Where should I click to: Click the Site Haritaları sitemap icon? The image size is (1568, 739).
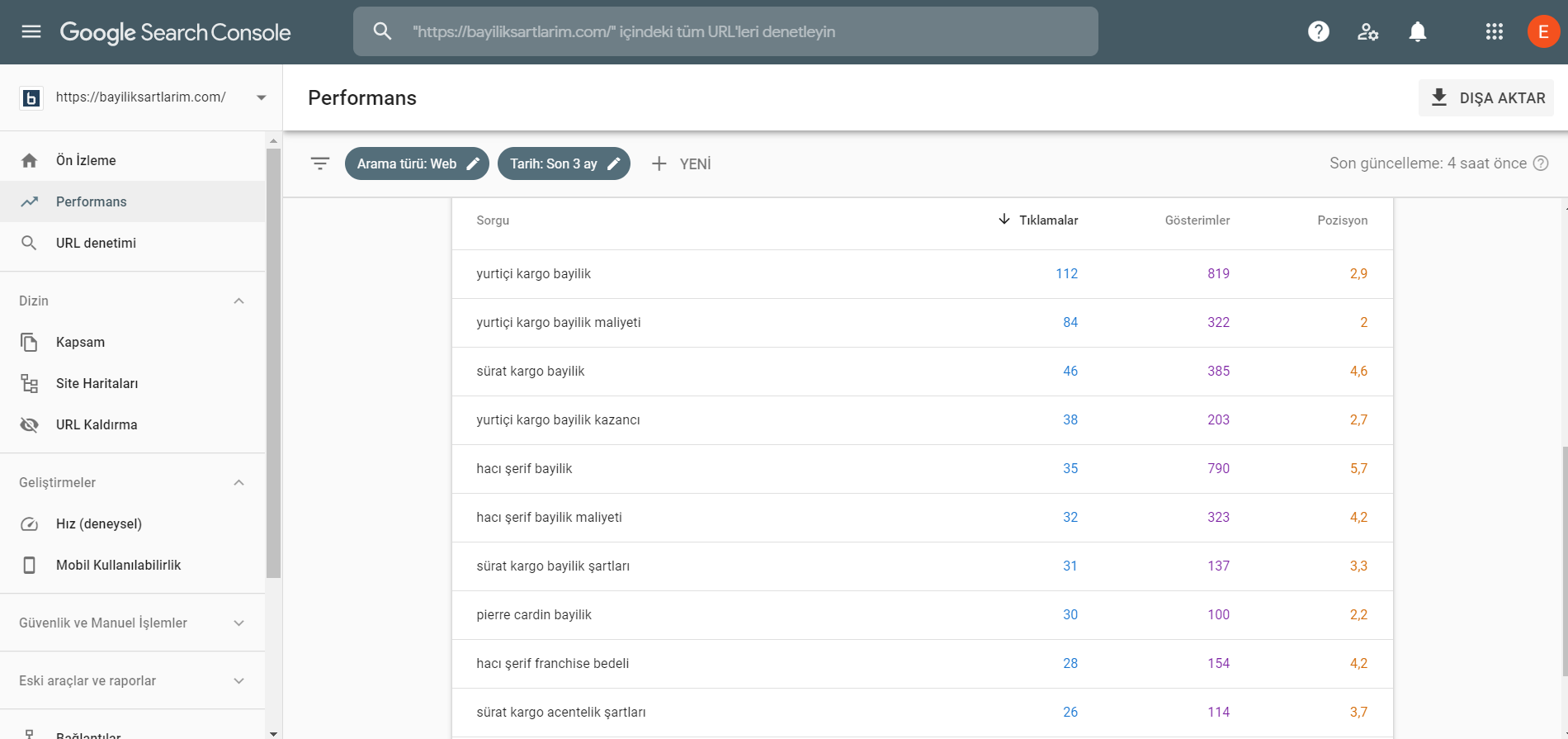click(x=29, y=383)
